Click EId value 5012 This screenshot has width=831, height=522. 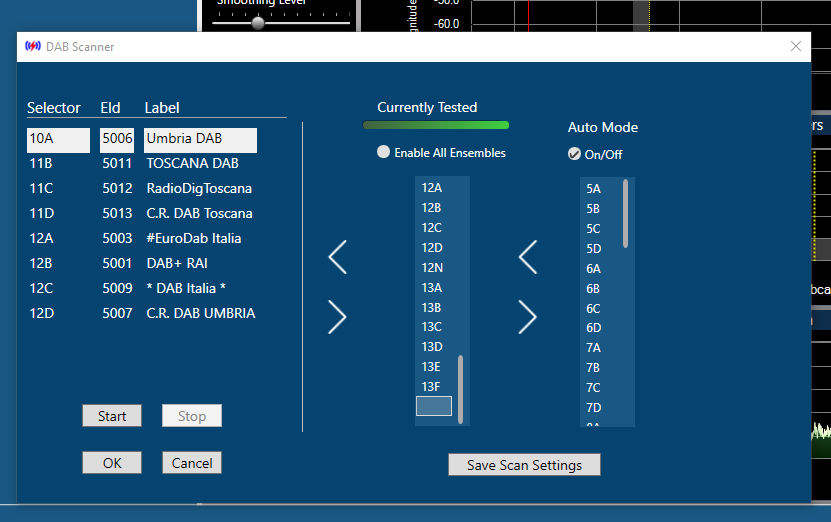(117, 188)
